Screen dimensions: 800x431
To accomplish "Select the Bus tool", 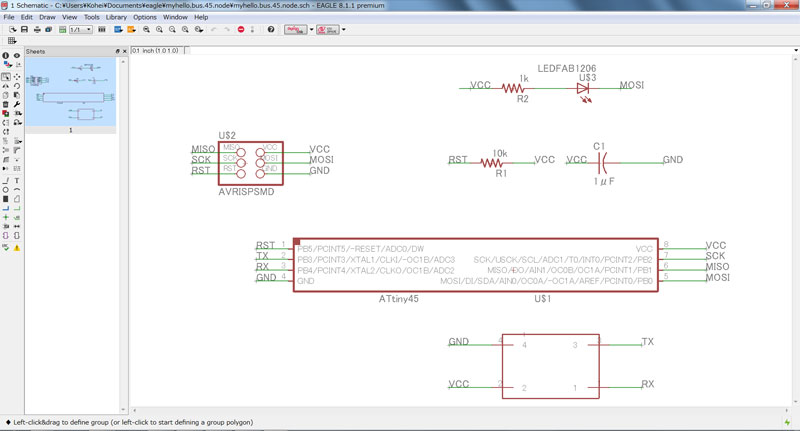I will point(6,208).
